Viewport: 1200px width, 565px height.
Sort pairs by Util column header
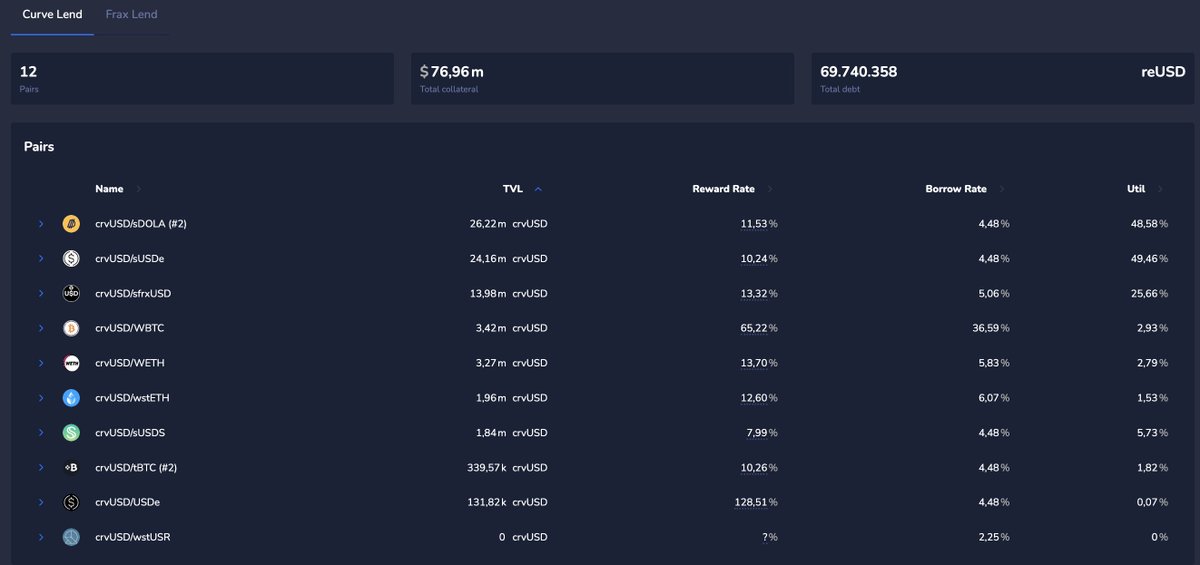[1136, 189]
